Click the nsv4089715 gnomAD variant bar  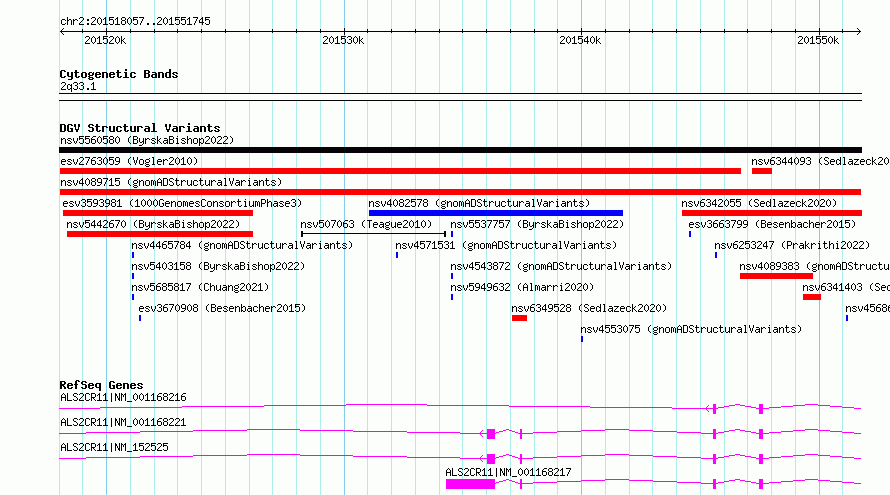coord(460,192)
